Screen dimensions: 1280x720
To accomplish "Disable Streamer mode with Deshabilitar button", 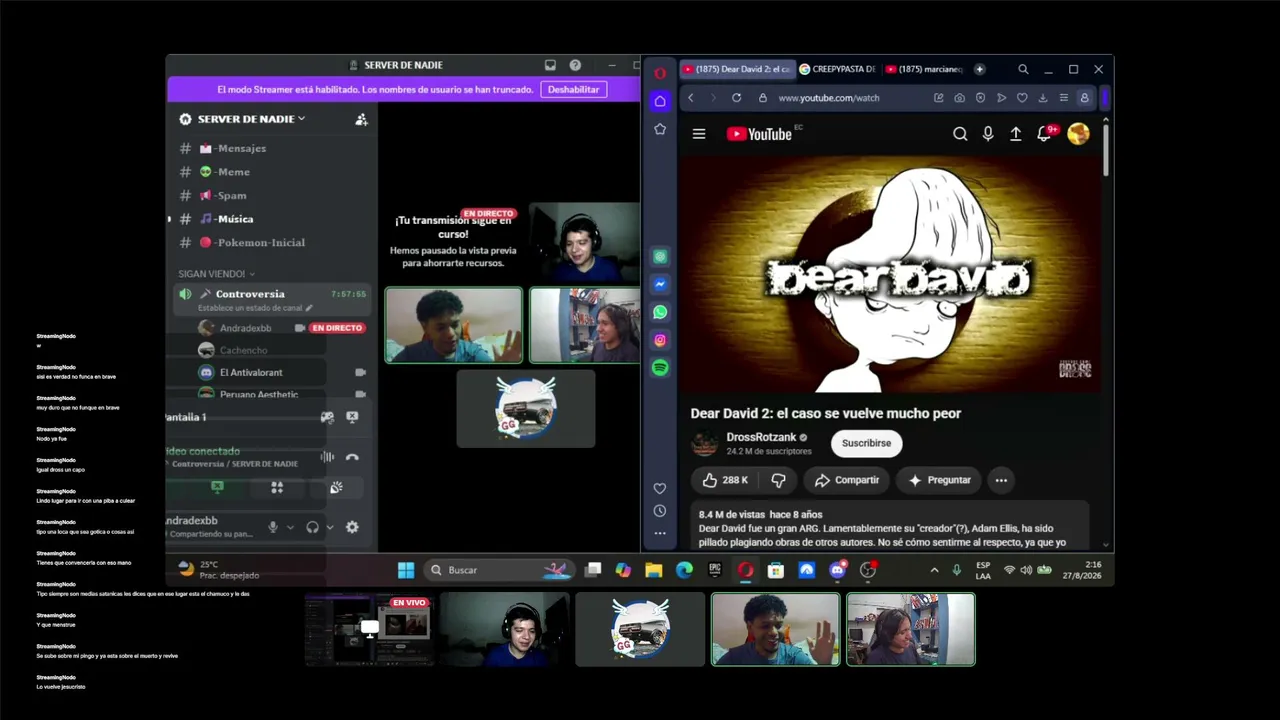I will coord(574,89).
